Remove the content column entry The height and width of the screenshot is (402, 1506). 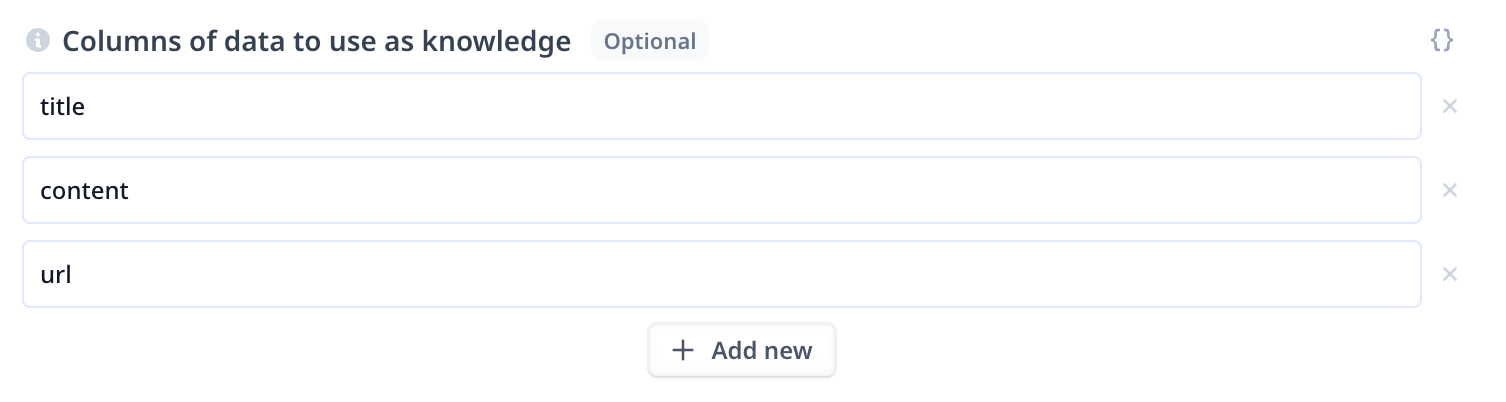tap(1449, 190)
